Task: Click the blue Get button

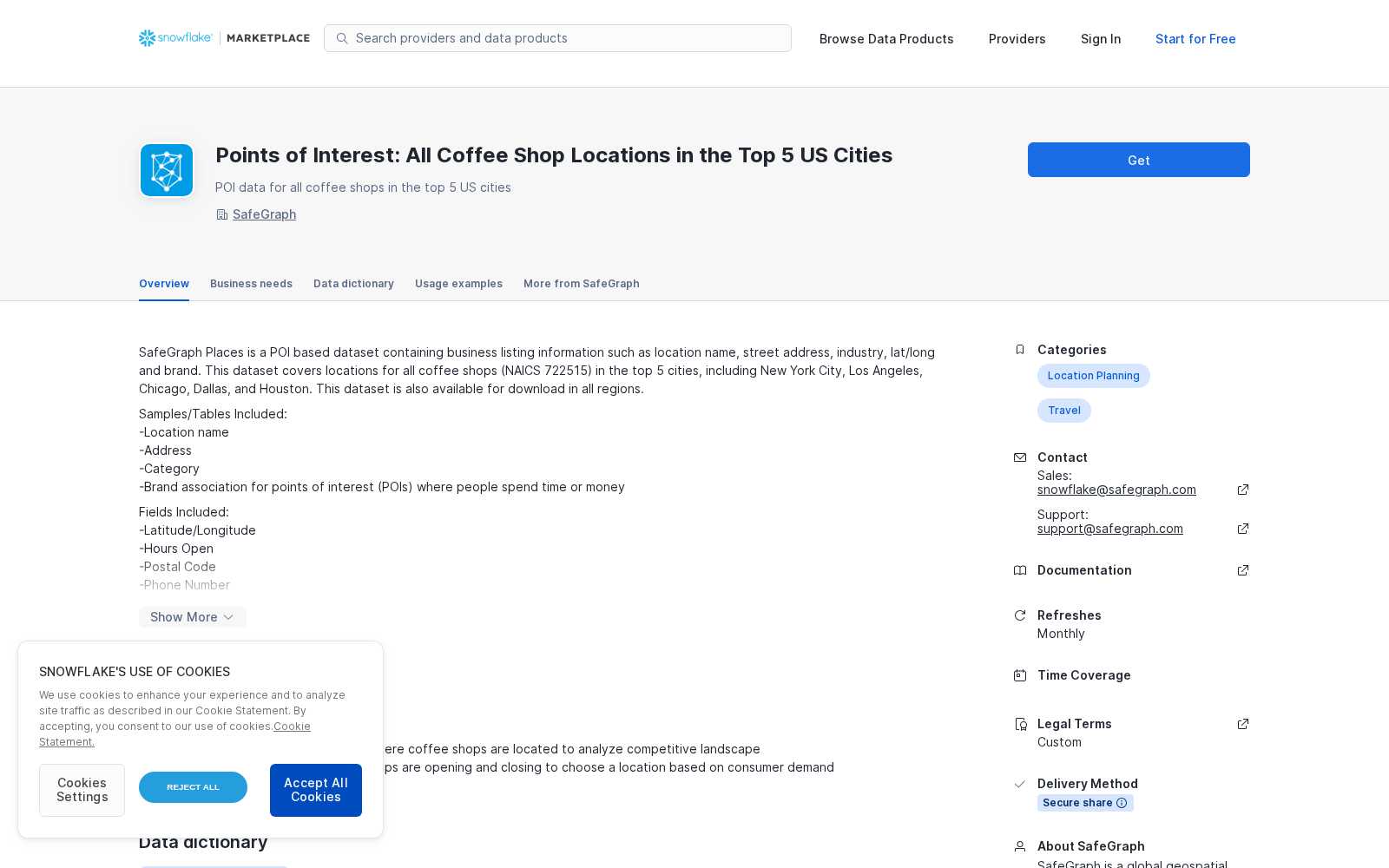Action: [1139, 160]
